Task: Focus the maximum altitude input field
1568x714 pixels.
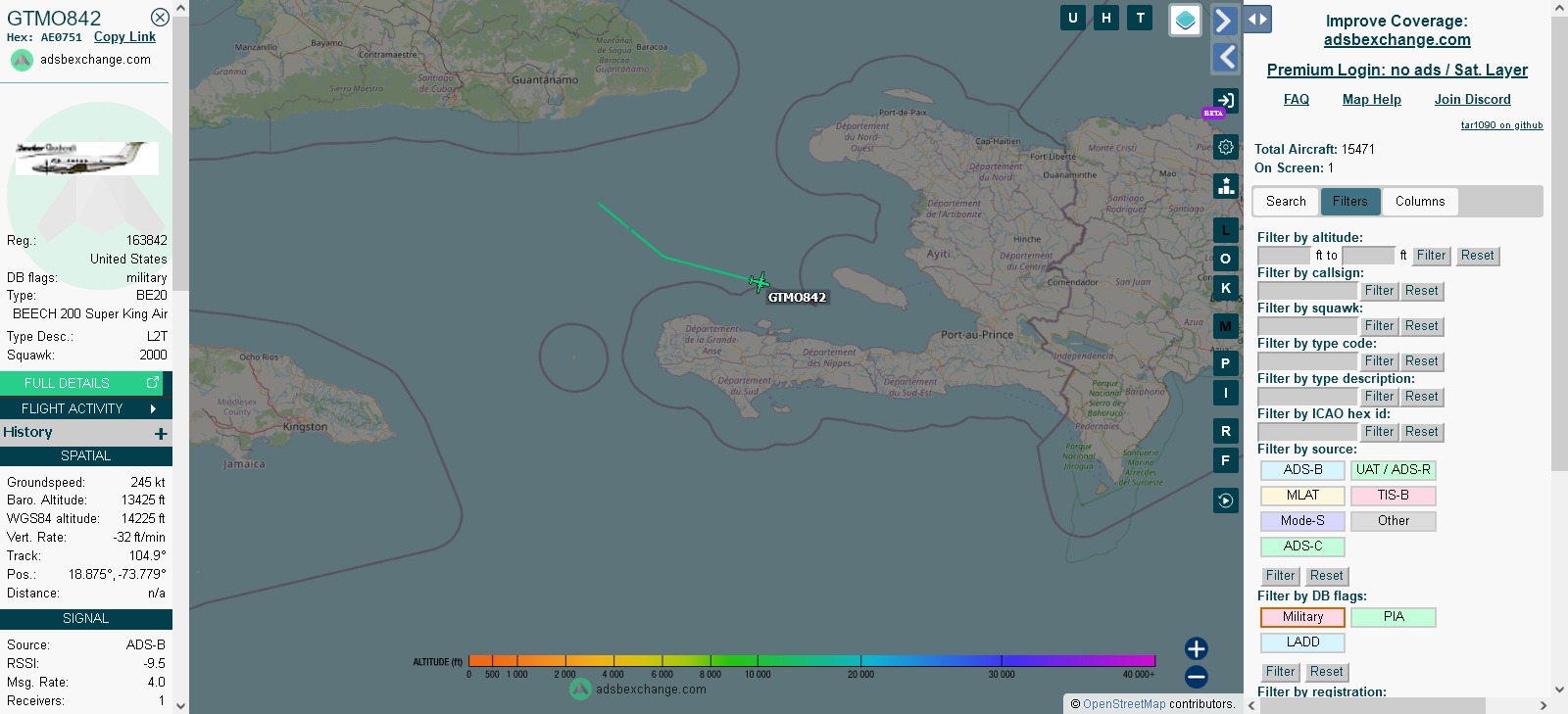Action: [1368, 256]
